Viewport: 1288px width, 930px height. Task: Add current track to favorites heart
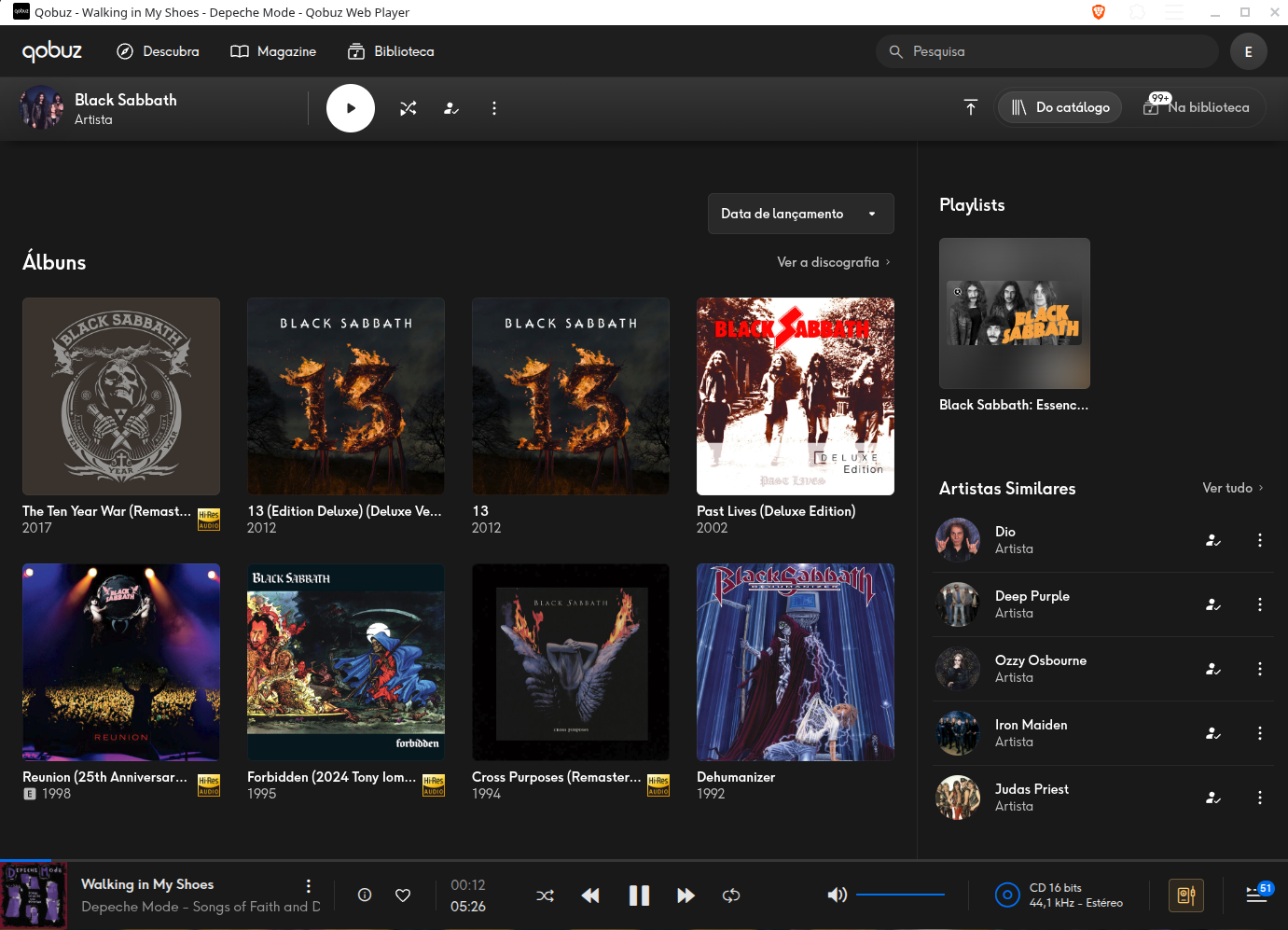[x=403, y=895]
